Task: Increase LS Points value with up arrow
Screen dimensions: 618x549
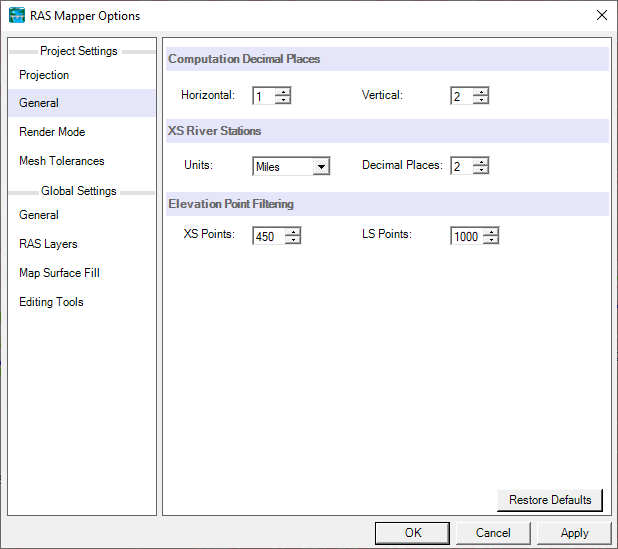Action: point(491,232)
